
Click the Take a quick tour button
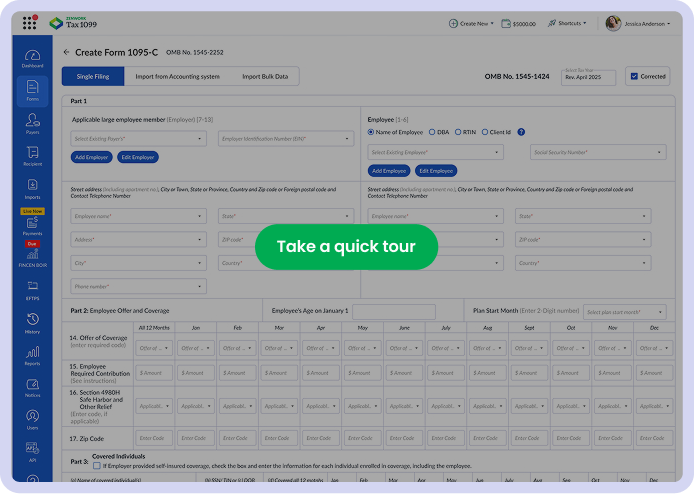click(x=346, y=247)
